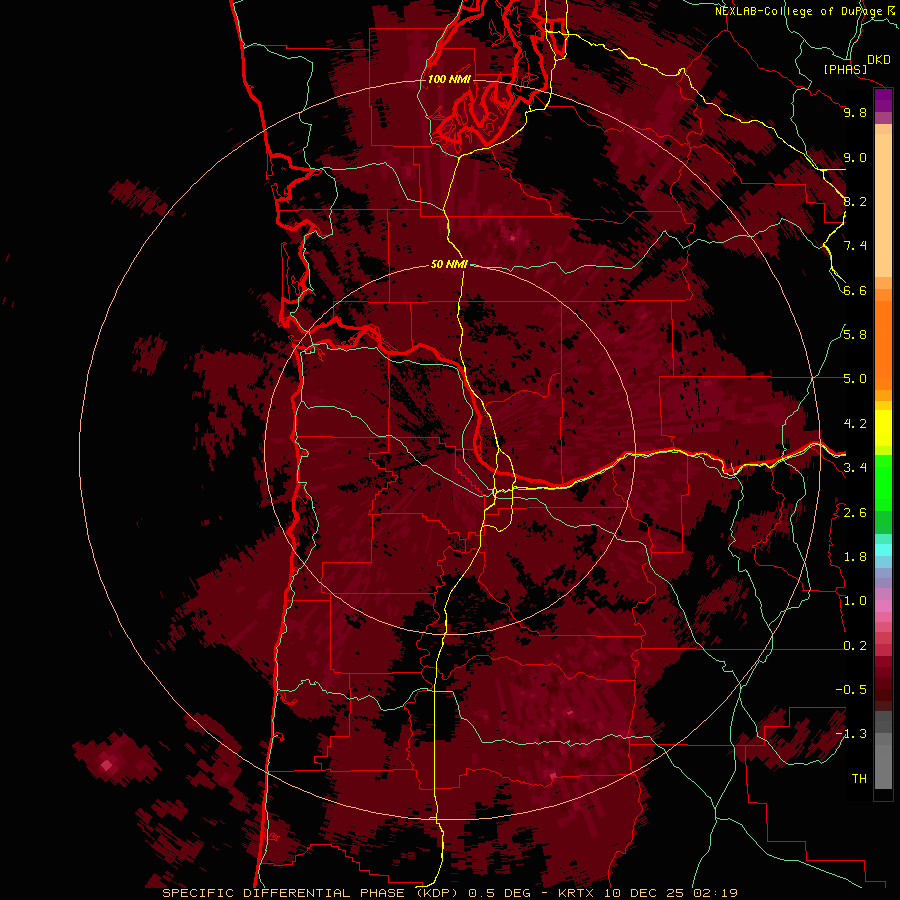Click the DKD label above the color scale
The height and width of the screenshot is (900, 900).
[x=879, y=60]
